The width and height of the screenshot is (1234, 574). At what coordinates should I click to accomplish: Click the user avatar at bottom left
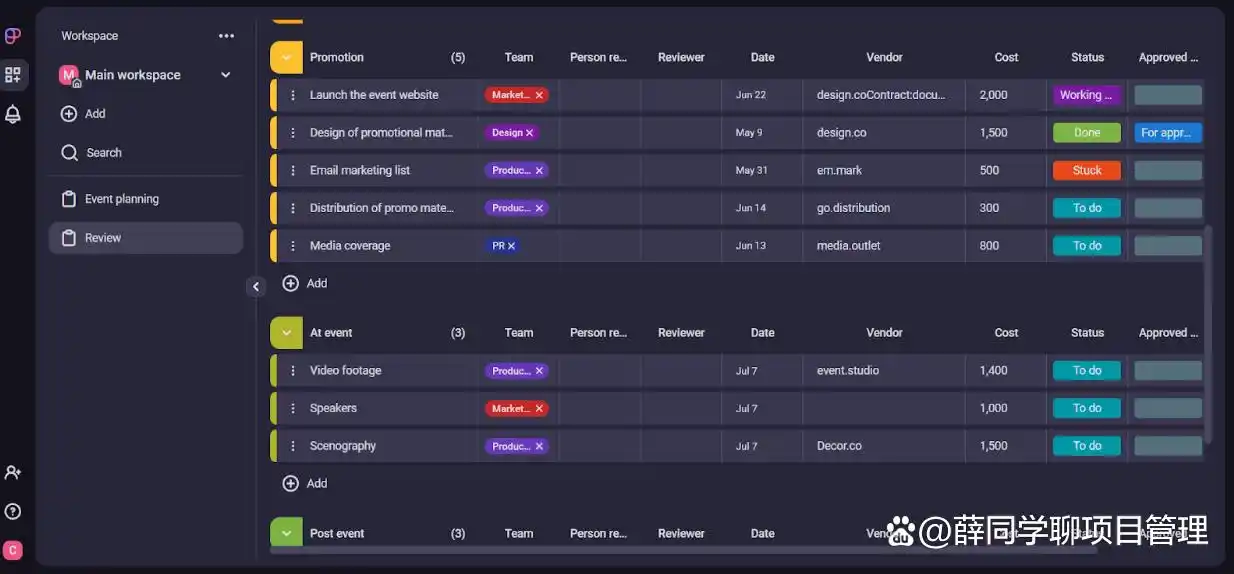13,550
